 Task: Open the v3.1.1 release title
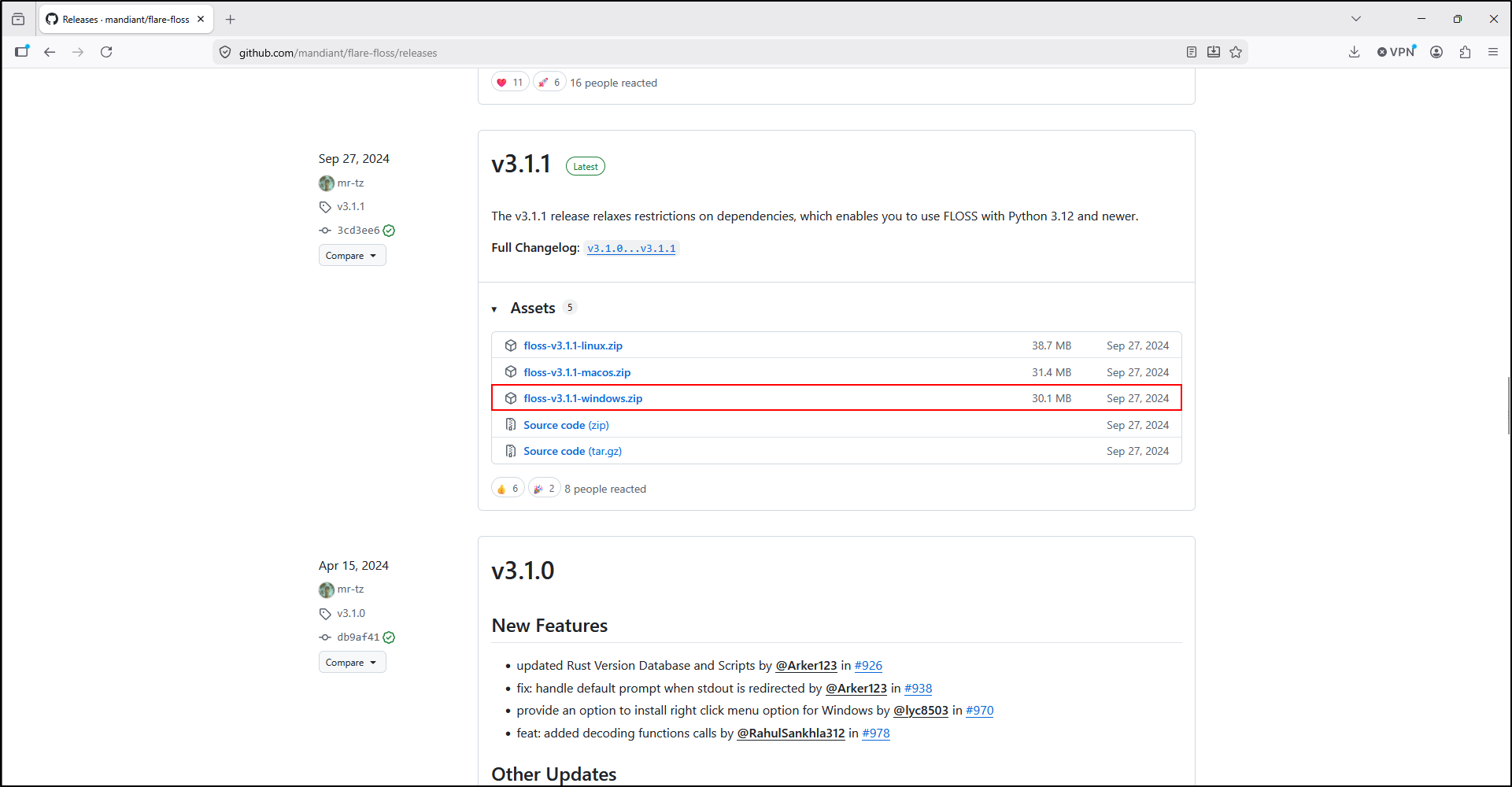[521, 164]
